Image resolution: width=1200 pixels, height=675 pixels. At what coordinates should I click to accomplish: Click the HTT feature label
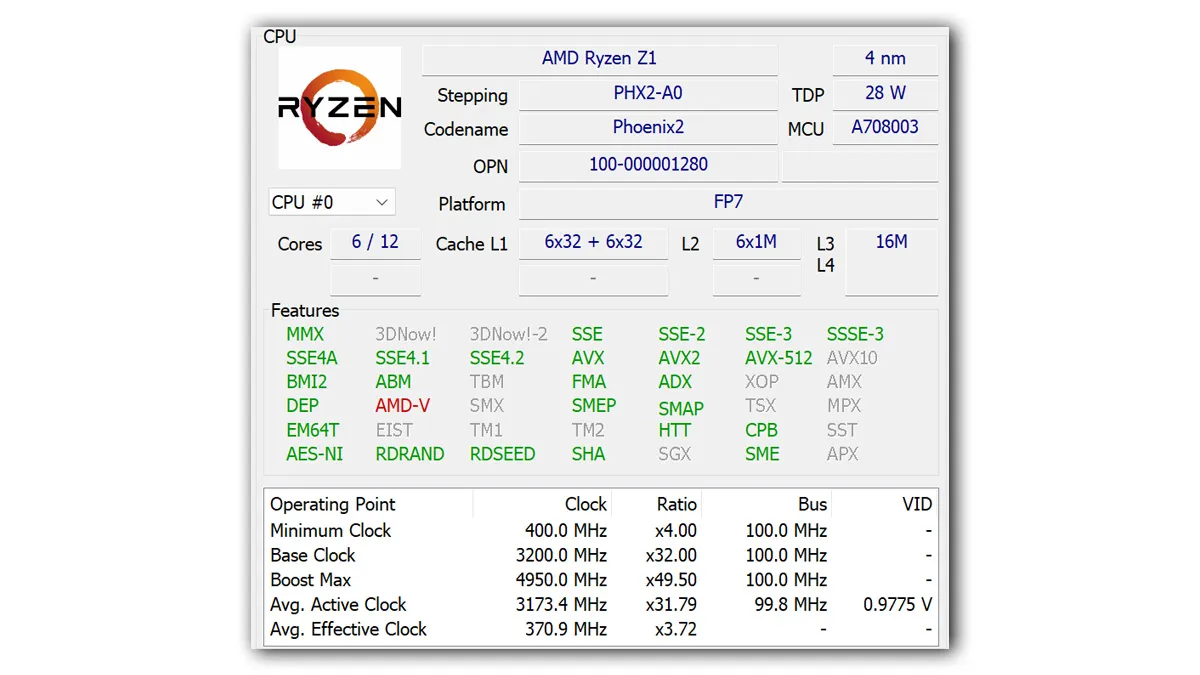[x=675, y=430]
